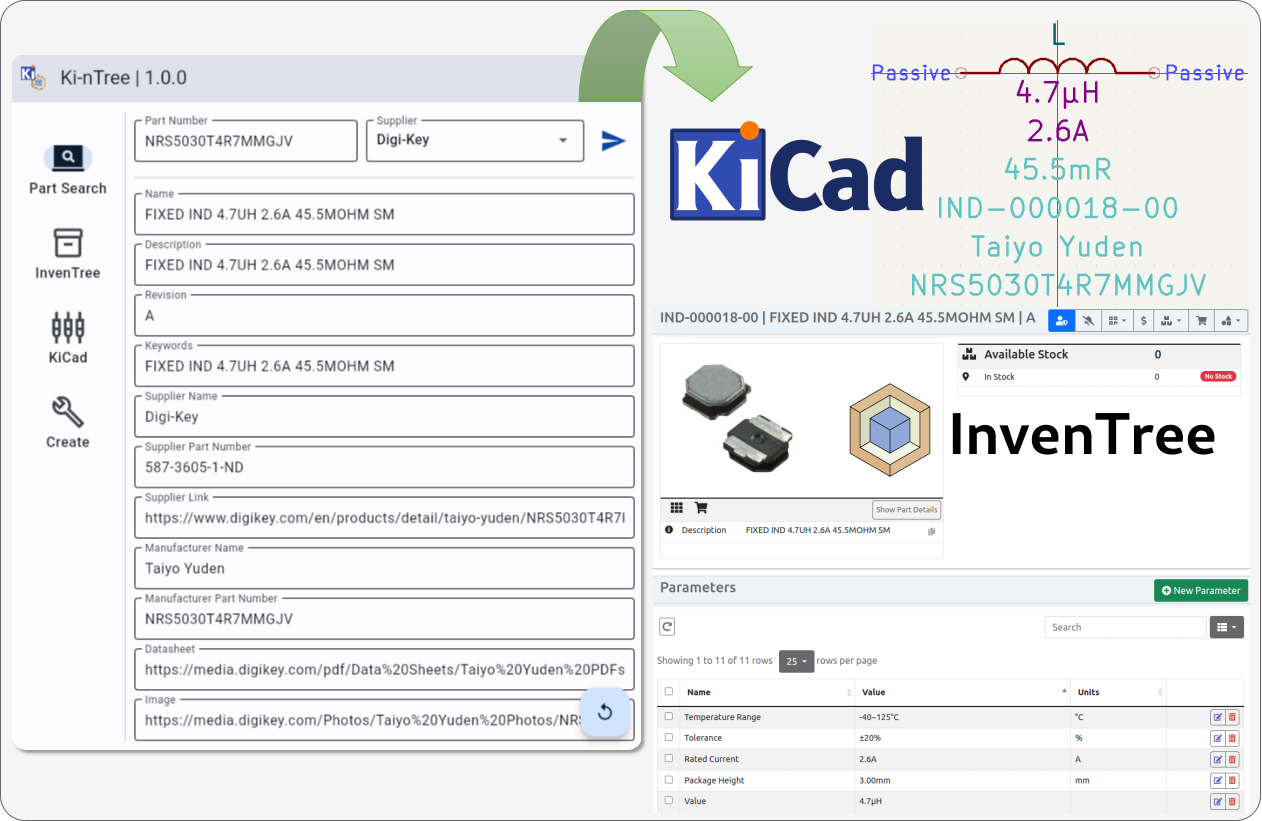Open the Part Search section in Ki-nTree
The image size is (1262, 821).
67,170
